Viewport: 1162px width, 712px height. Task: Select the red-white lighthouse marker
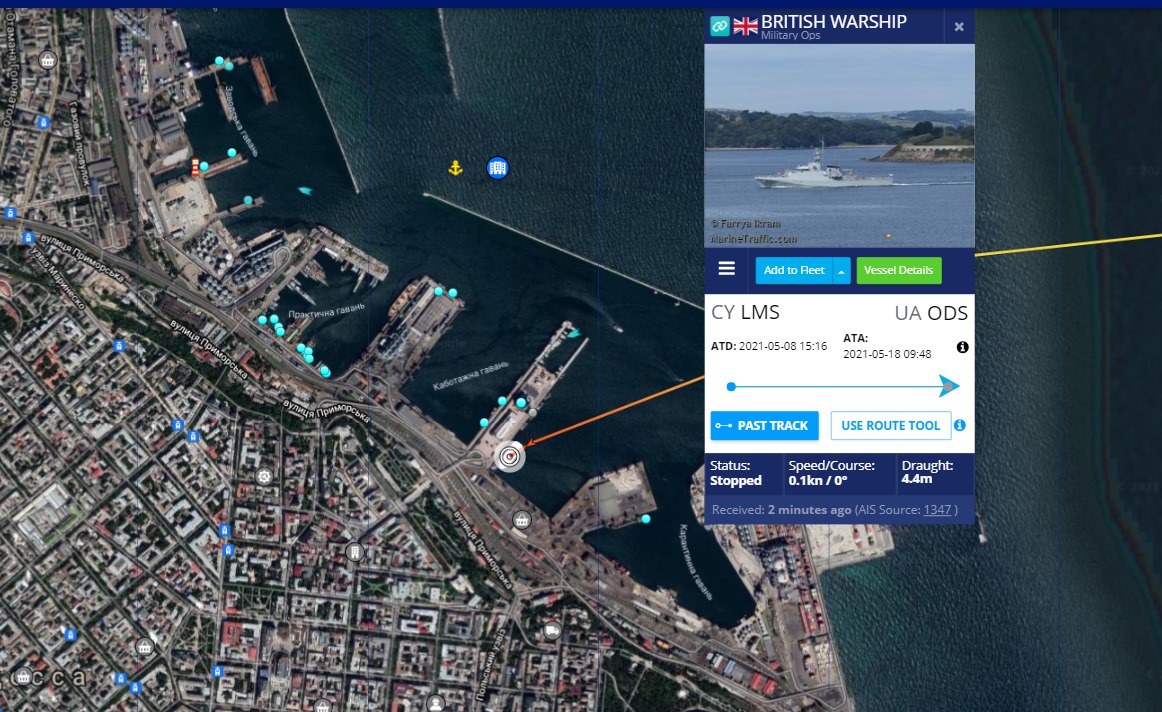(196, 168)
